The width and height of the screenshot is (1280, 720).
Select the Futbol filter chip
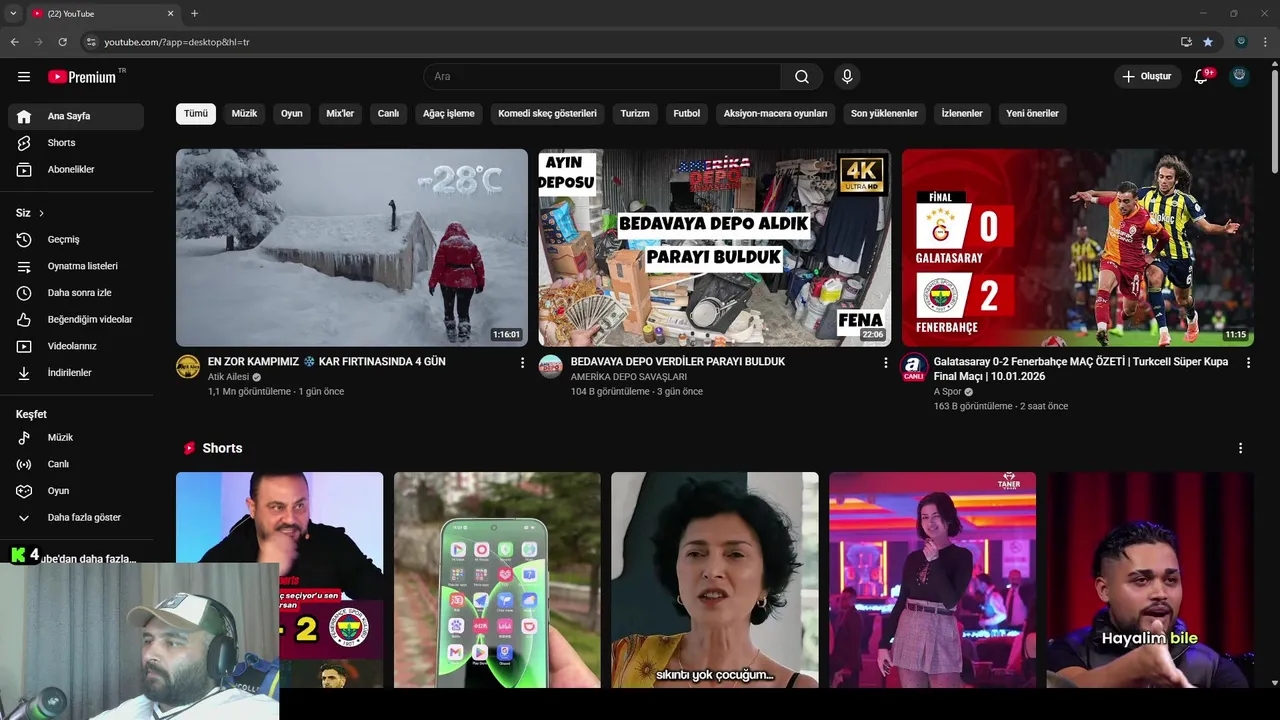pos(687,114)
